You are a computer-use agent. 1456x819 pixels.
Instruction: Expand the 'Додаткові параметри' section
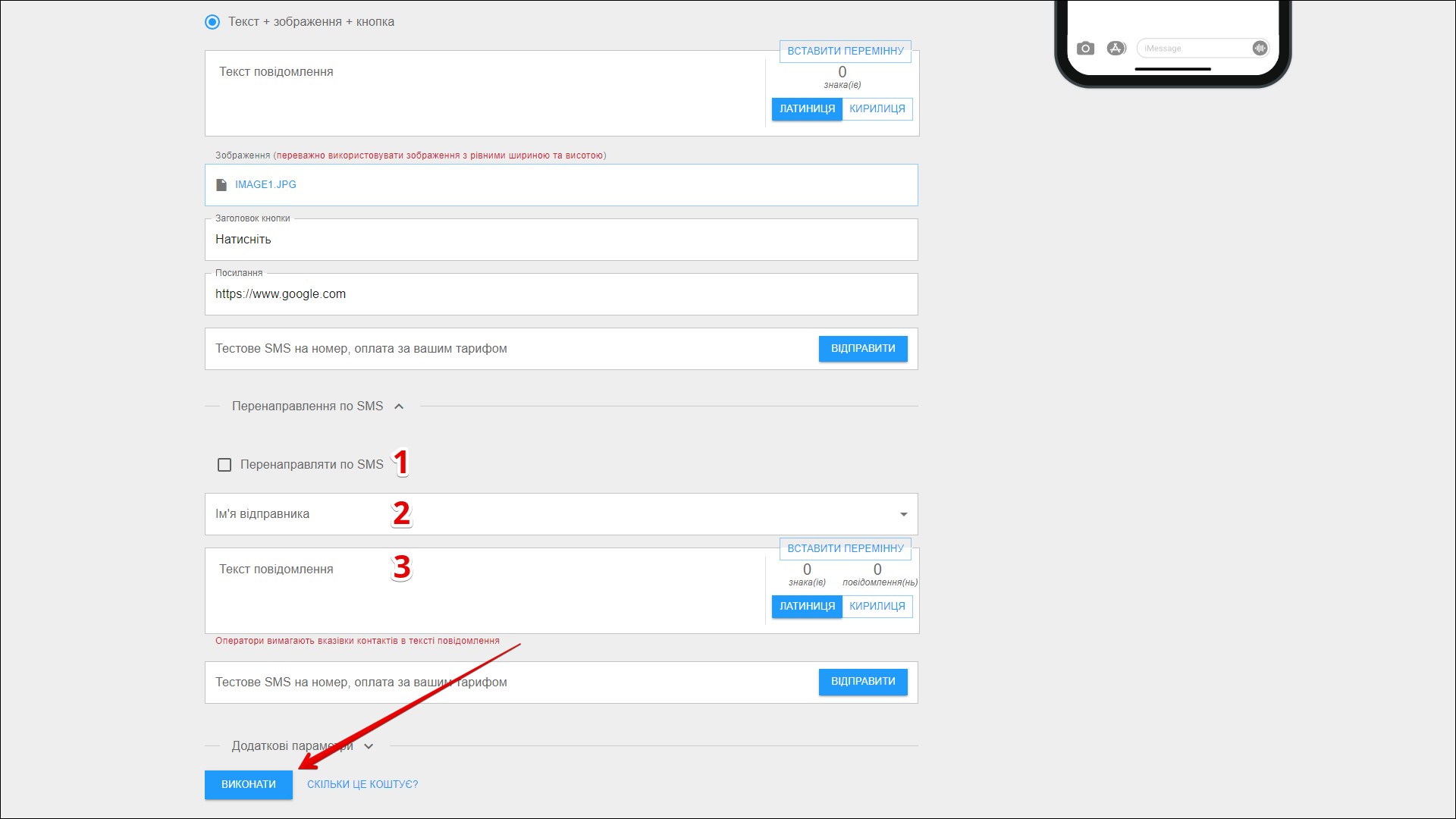369,746
